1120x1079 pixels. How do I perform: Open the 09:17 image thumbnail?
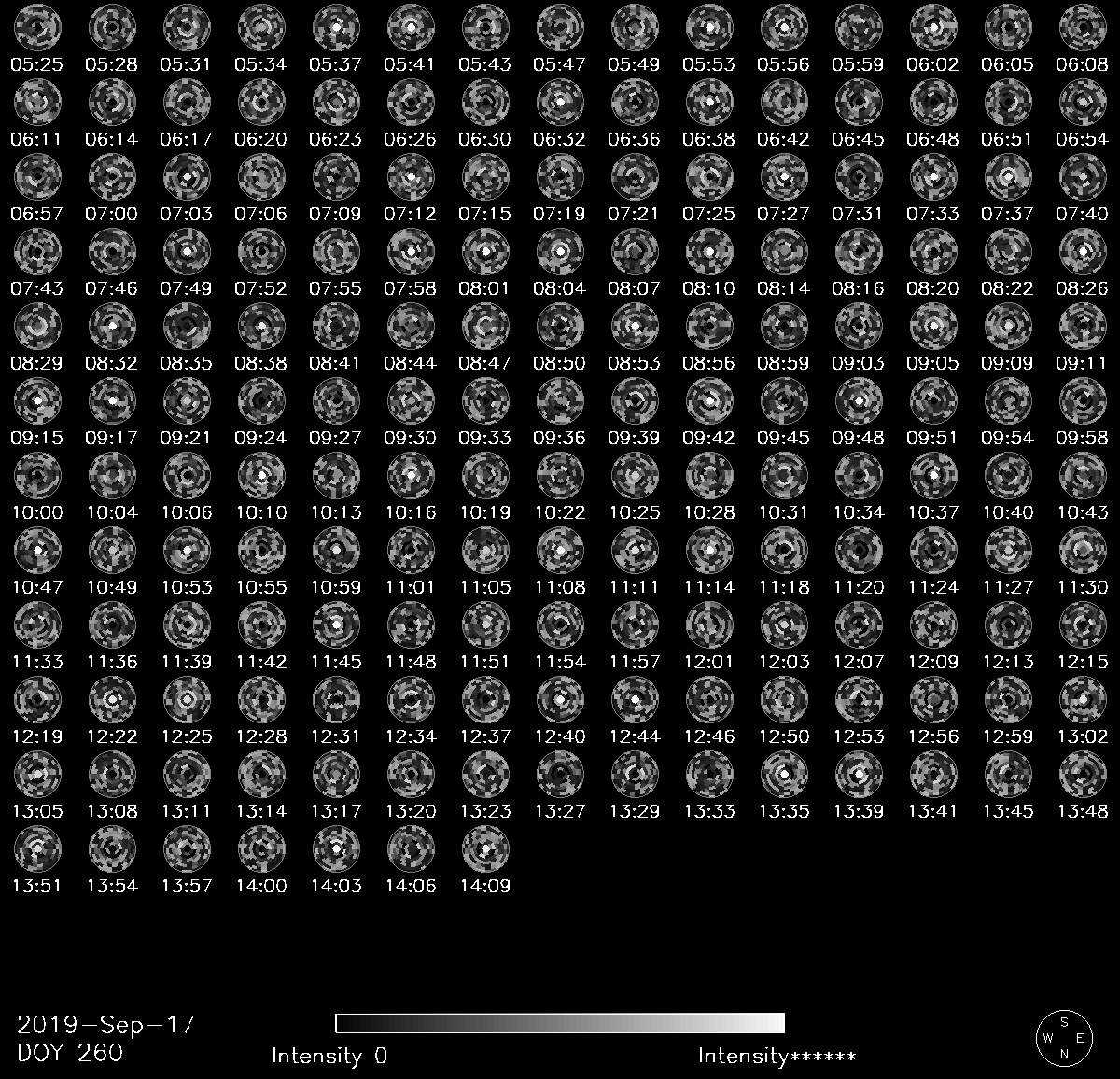[112, 401]
